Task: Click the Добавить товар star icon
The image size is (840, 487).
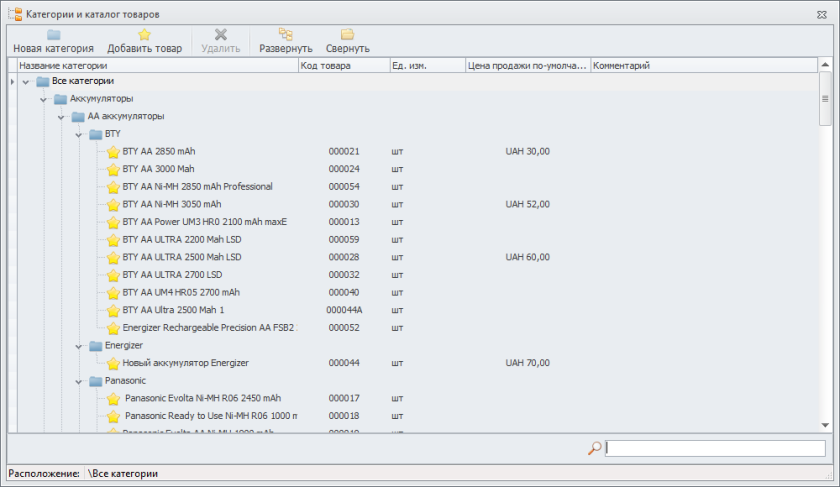Action: point(144,34)
